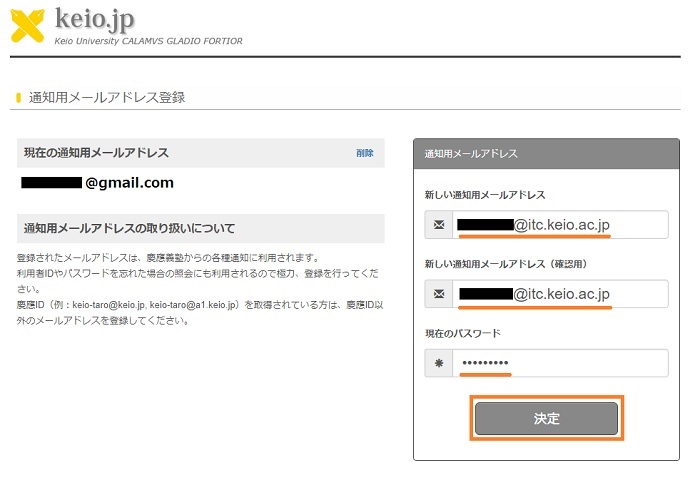Click the current @gmail.com address text
The height and width of the screenshot is (485, 700).
(129, 182)
